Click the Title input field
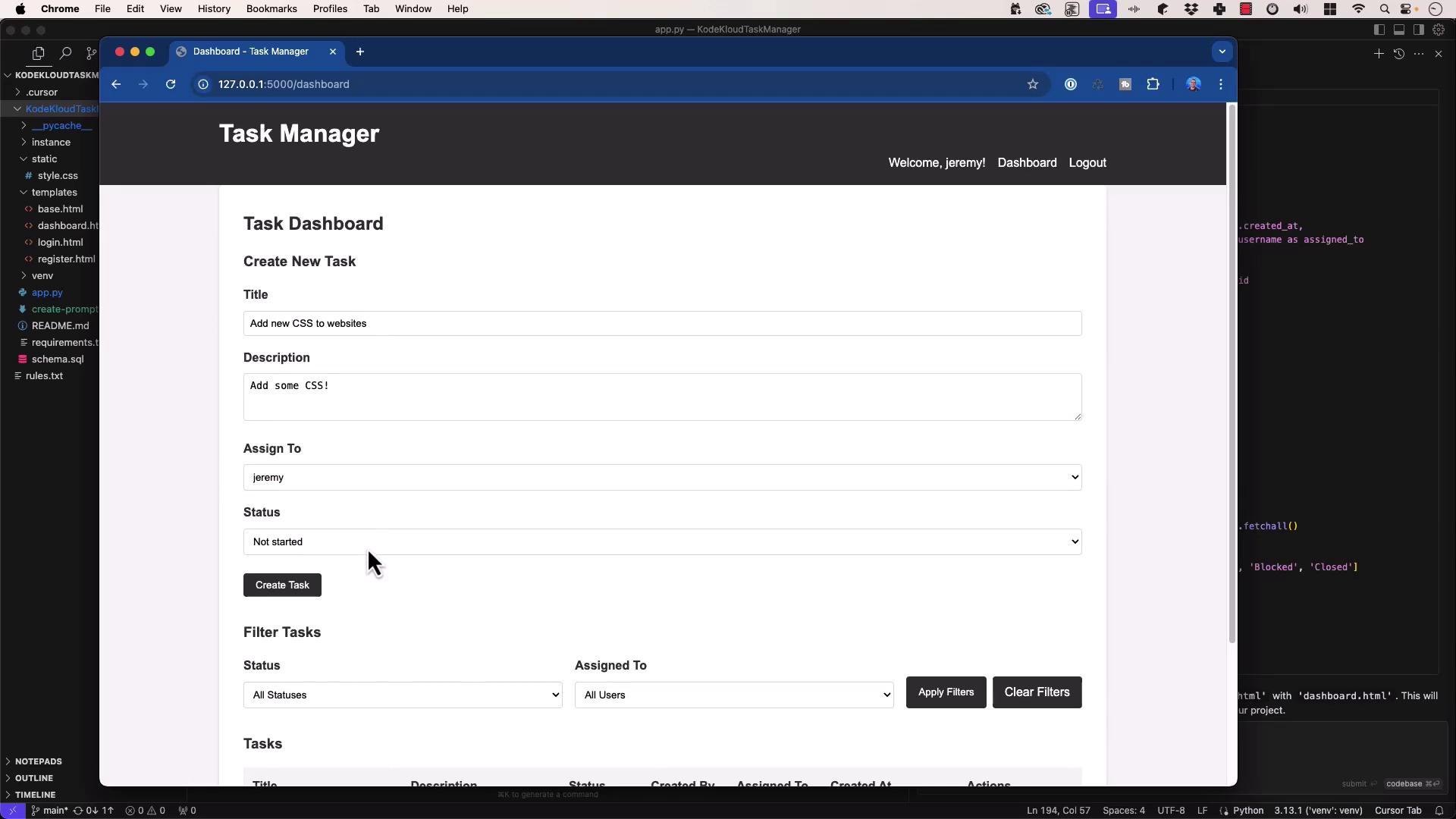This screenshot has width=1456, height=819. coord(662,323)
